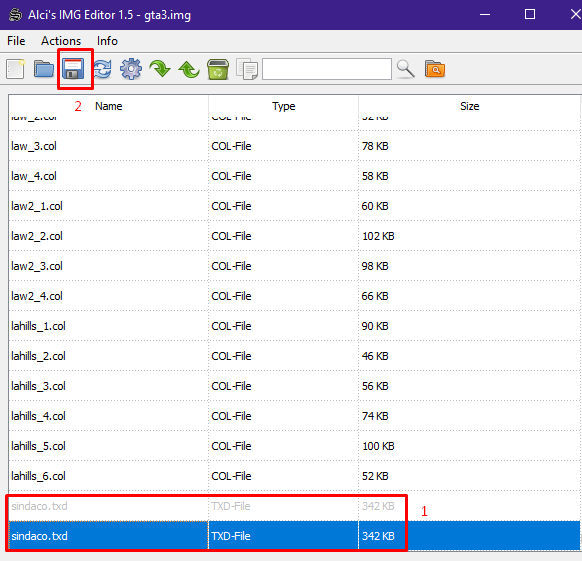Select the law_4.col entry
Screen dimensions: 582x561
coord(294,176)
